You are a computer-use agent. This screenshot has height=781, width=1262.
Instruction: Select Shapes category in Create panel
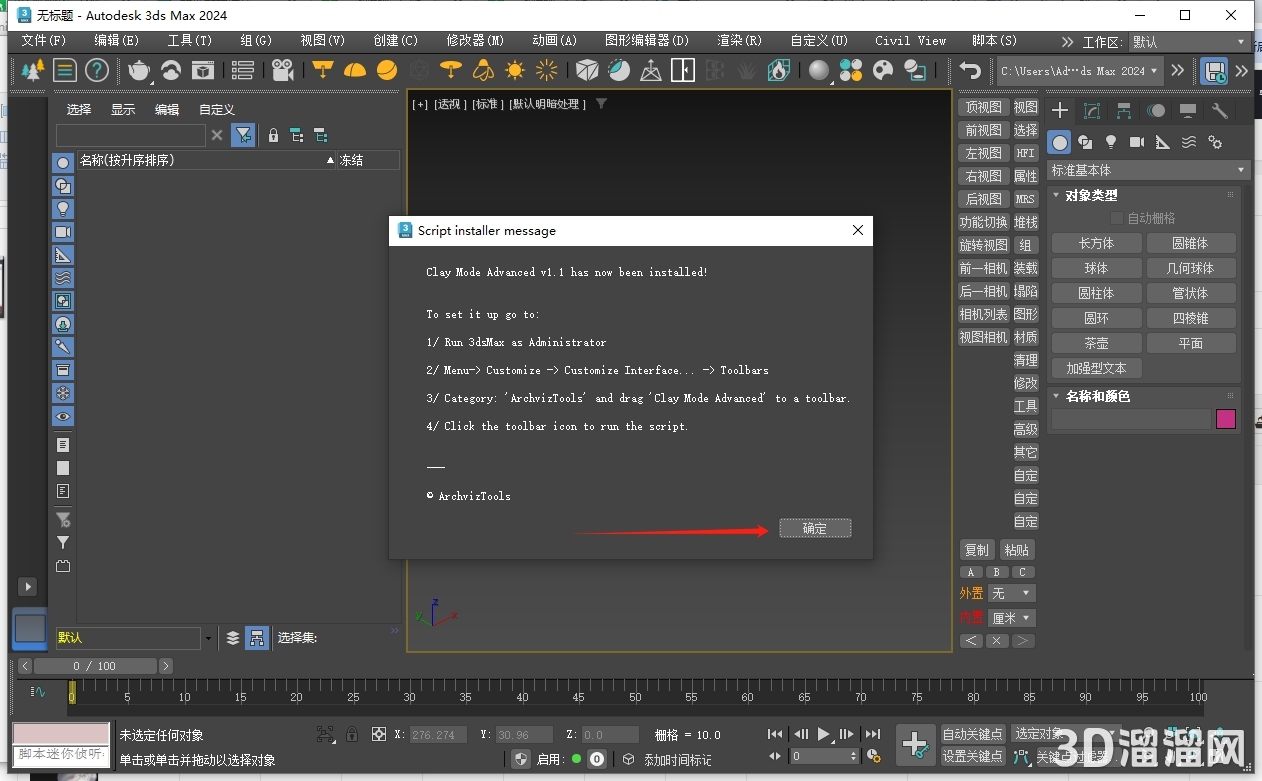coord(1085,142)
